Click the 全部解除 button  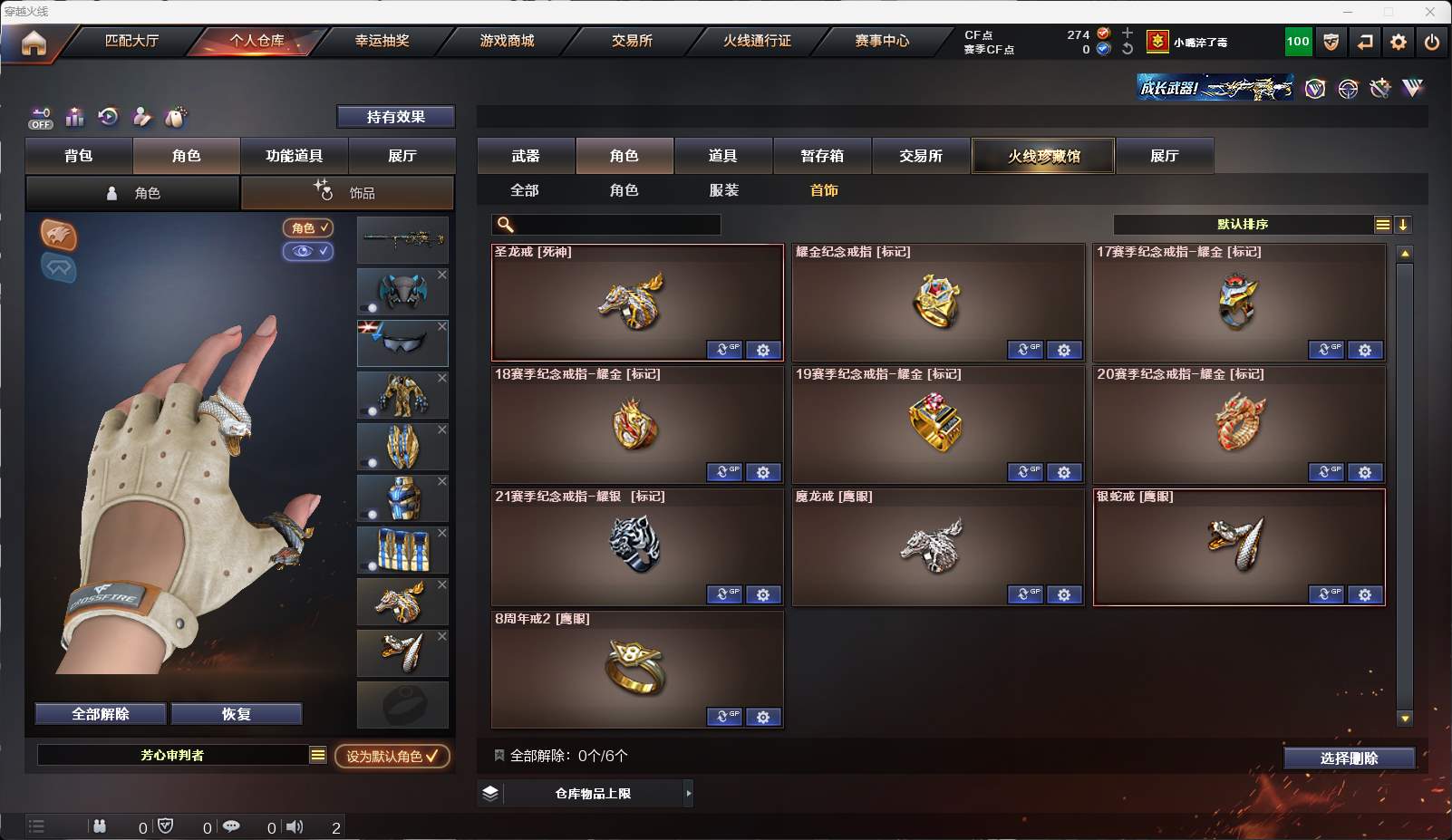(x=101, y=714)
